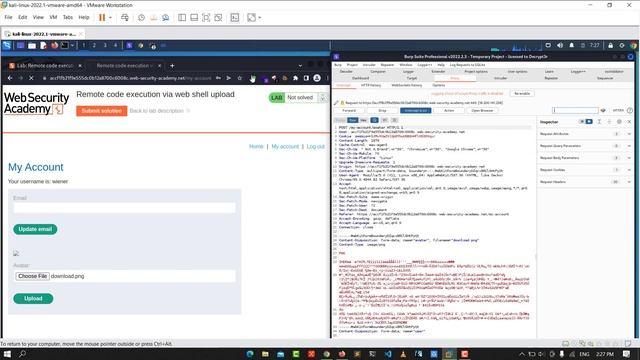Open My account link

285,146
